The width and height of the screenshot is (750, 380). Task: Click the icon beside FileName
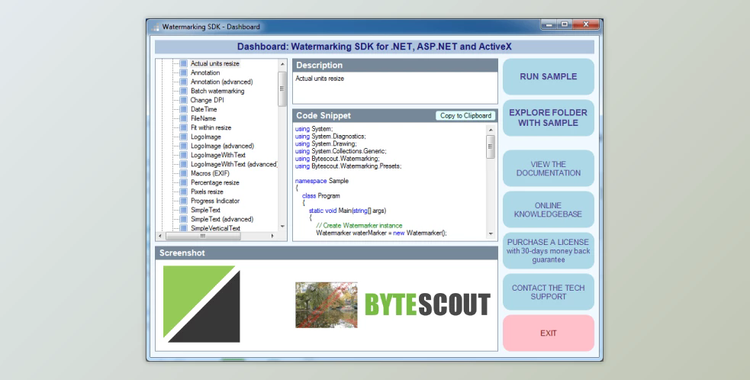pos(183,118)
